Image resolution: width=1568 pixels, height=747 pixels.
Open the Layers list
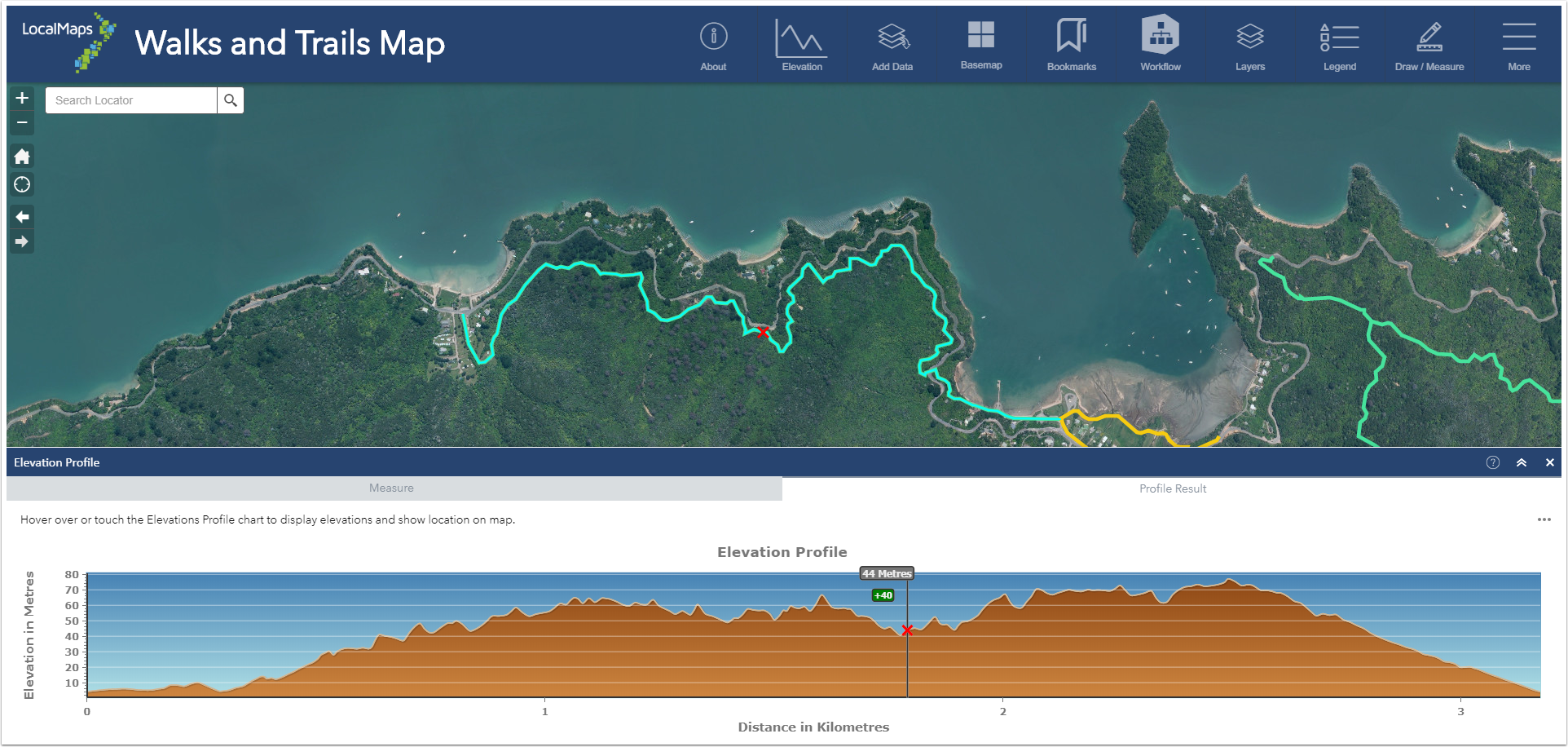[1250, 46]
